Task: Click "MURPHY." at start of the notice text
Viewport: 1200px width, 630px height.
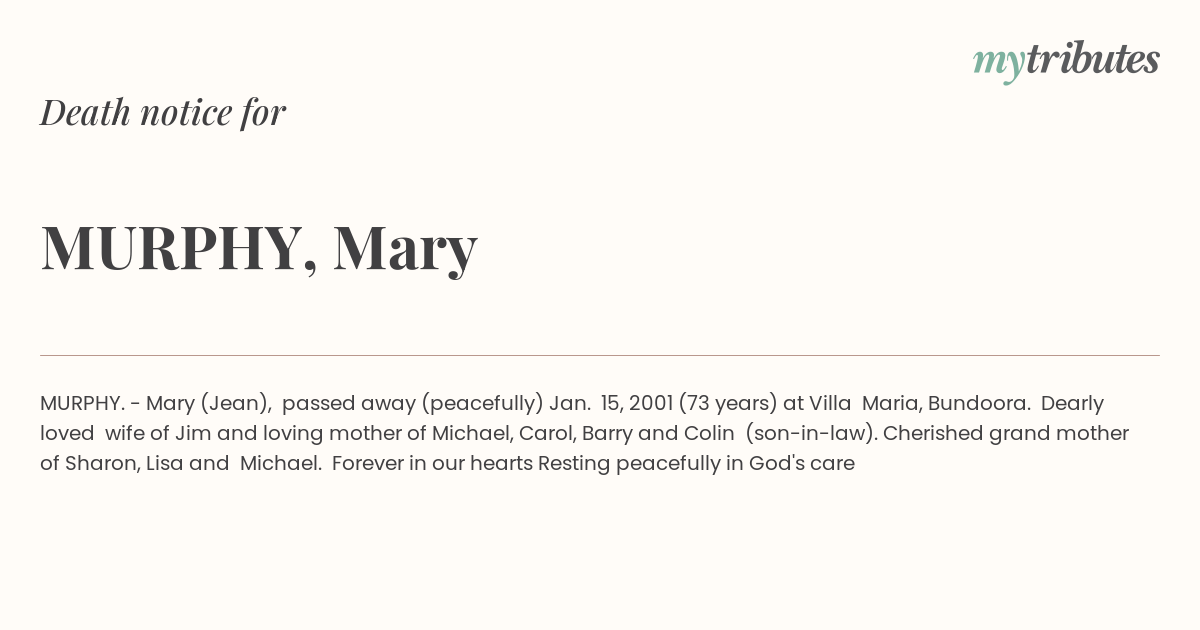Action: point(82,403)
